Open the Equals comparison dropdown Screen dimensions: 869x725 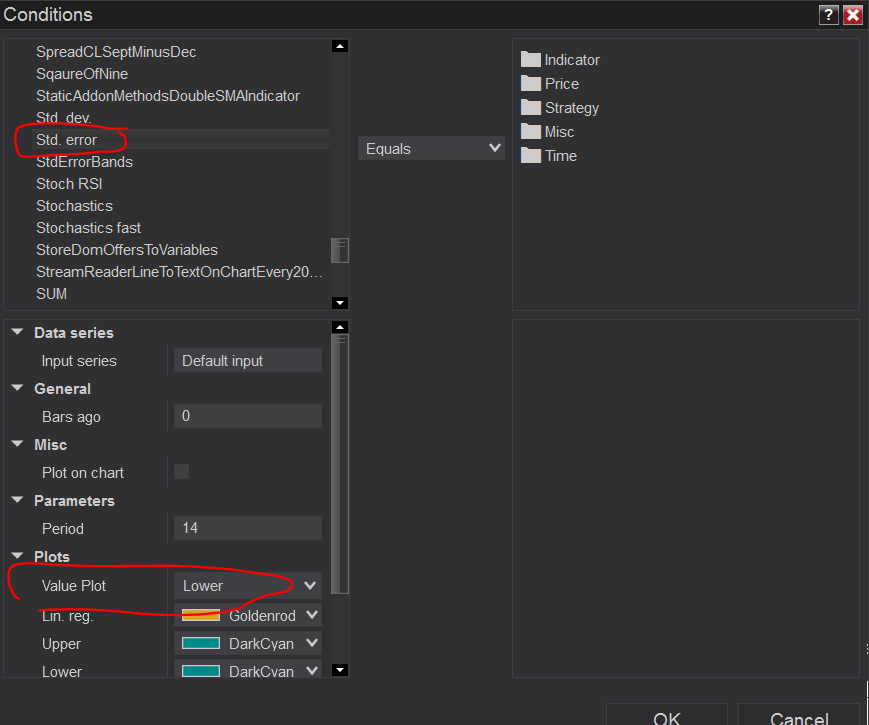pos(431,149)
